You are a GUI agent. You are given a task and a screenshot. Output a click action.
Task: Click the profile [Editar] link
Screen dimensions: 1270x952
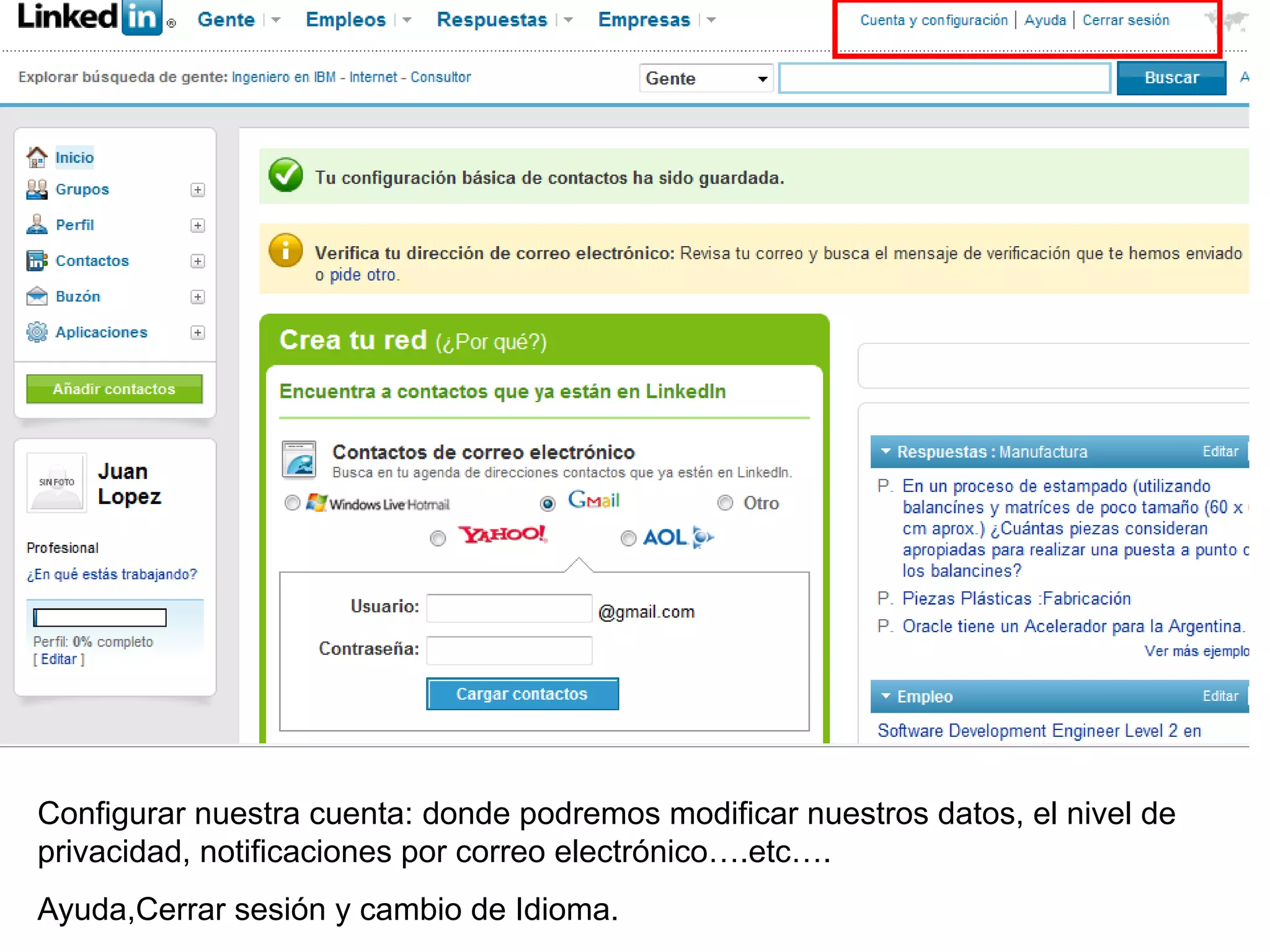point(59,659)
